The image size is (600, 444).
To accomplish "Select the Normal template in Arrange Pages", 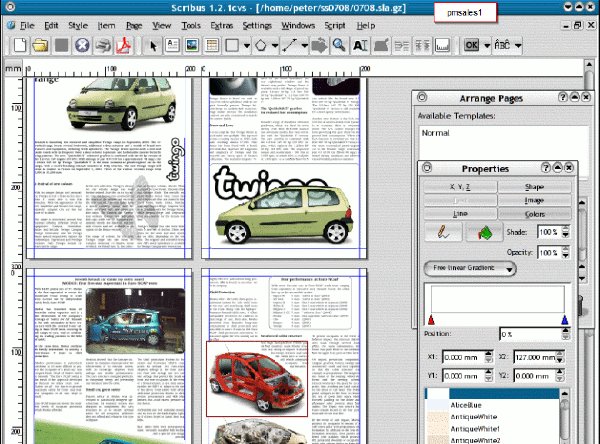I will (x=435, y=133).
